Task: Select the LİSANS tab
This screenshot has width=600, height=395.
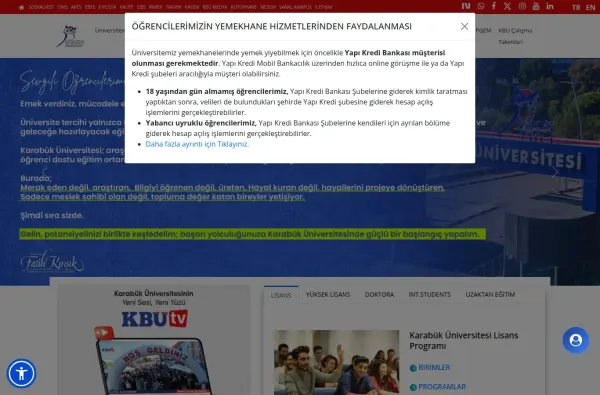Action: [x=281, y=295]
